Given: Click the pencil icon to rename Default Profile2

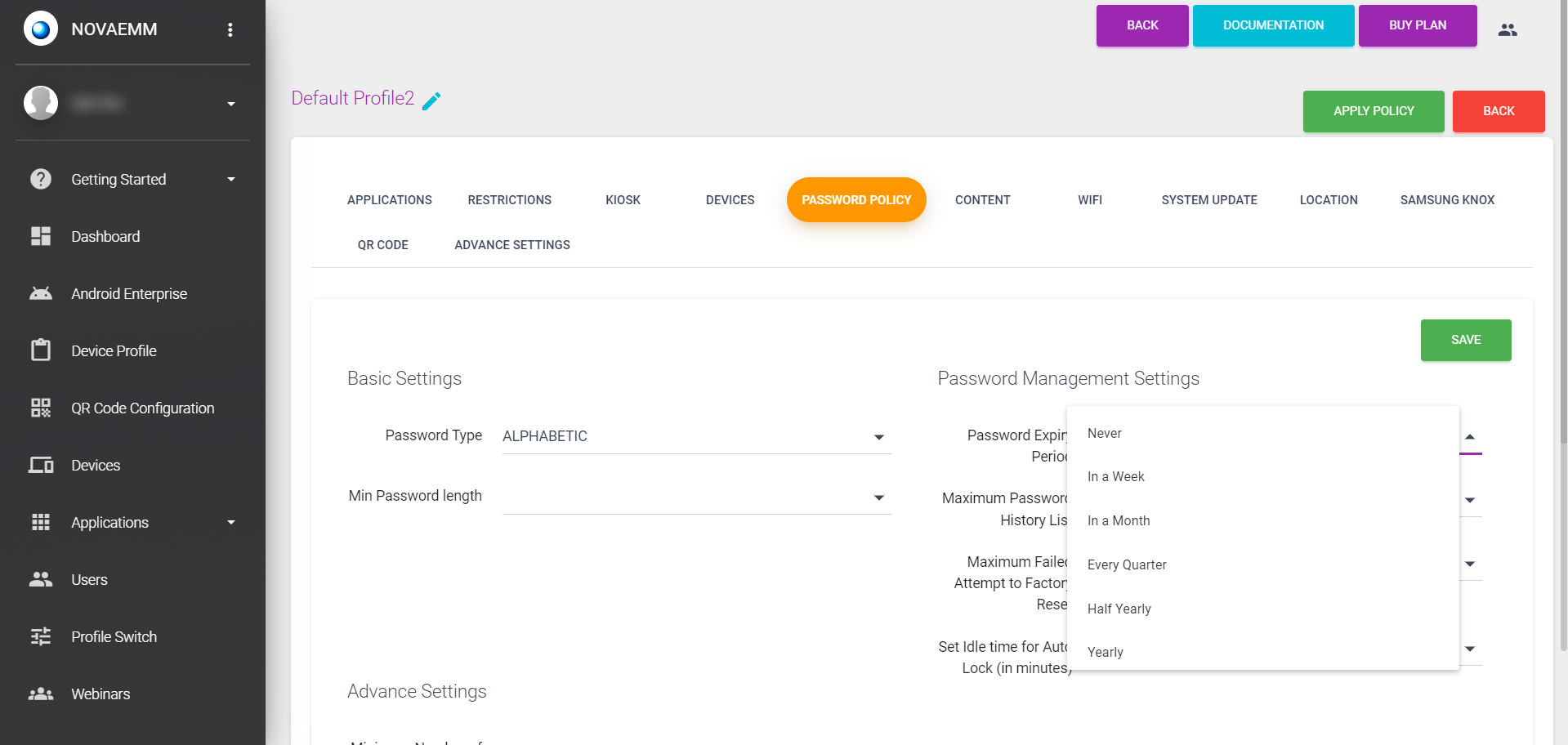Looking at the screenshot, I should click(x=431, y=100).
